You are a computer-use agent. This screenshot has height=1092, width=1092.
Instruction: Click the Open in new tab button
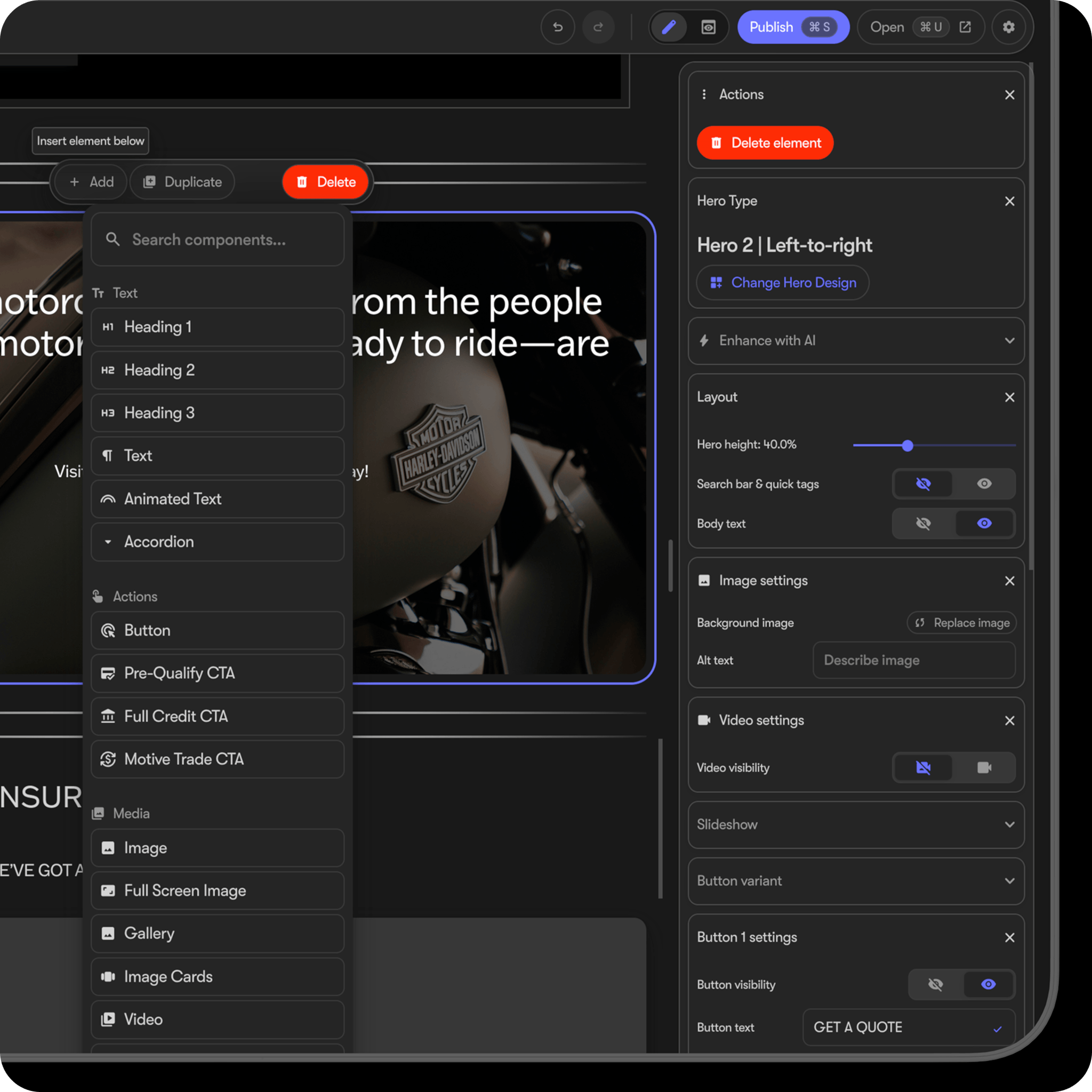click(921, 27)
